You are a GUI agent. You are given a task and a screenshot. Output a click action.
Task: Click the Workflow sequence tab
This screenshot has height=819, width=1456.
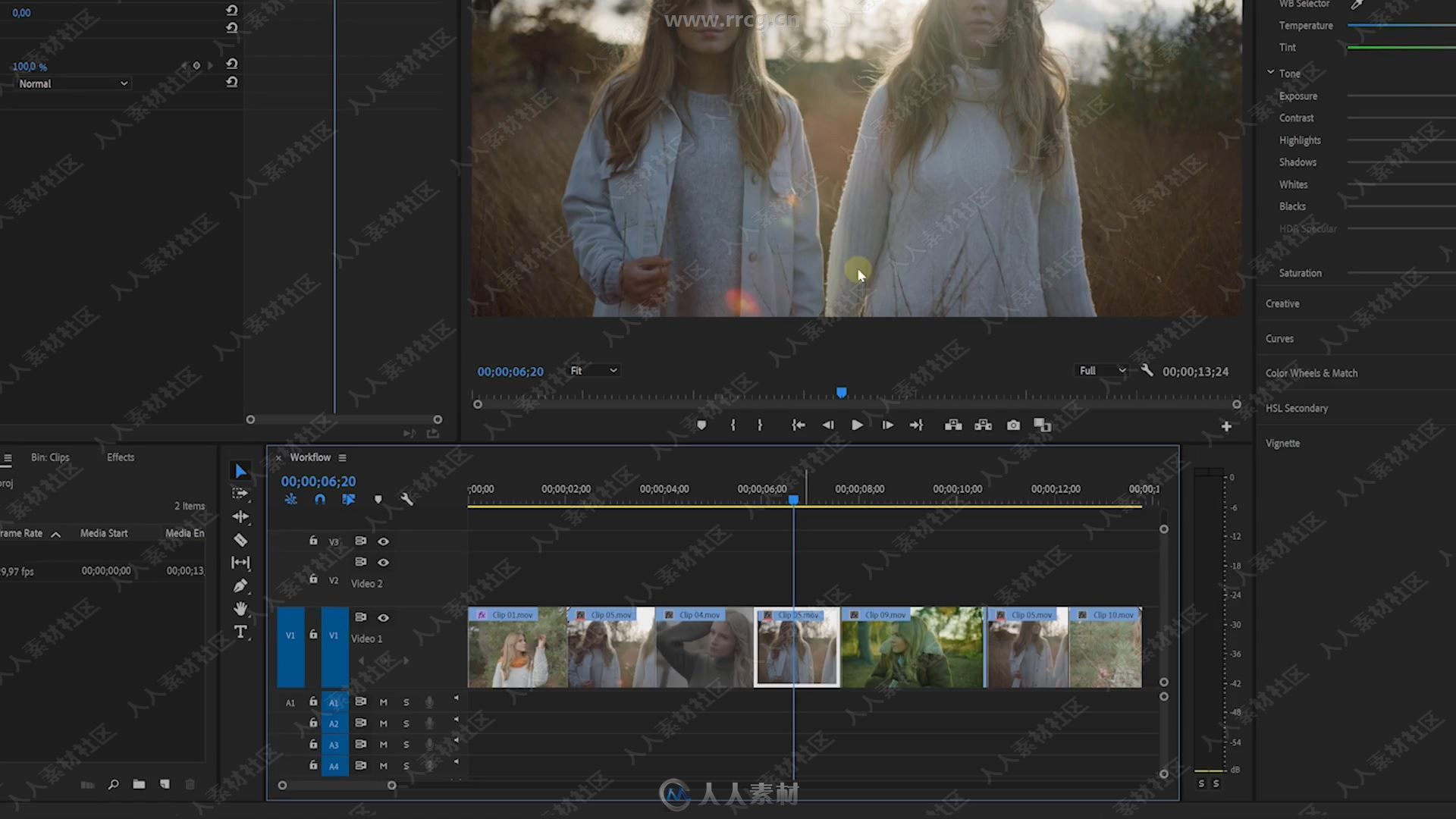tap(310, 457)
